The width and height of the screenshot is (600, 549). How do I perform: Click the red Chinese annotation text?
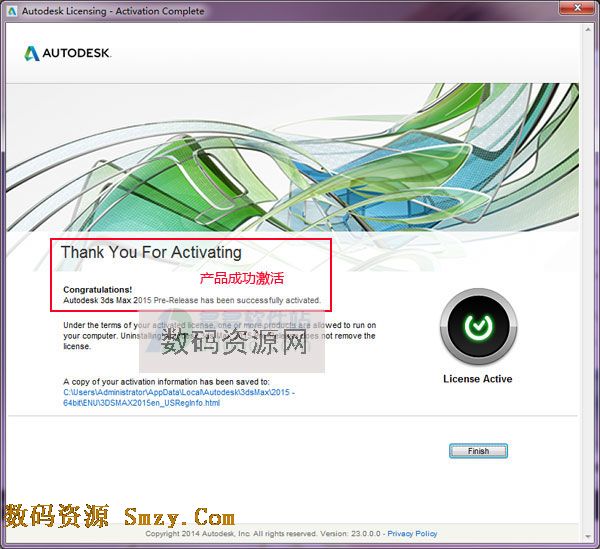(x=241, y=278)
